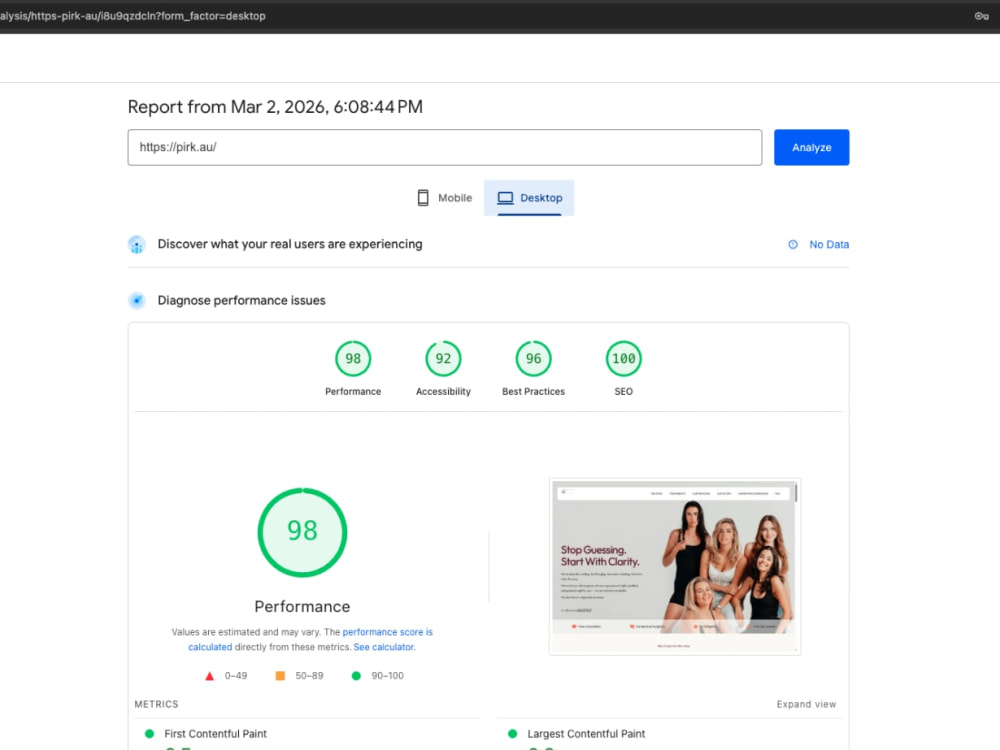Click the Diagnose performance issues icon
This screenshot has height=750, width=1000.
point(136,300)
